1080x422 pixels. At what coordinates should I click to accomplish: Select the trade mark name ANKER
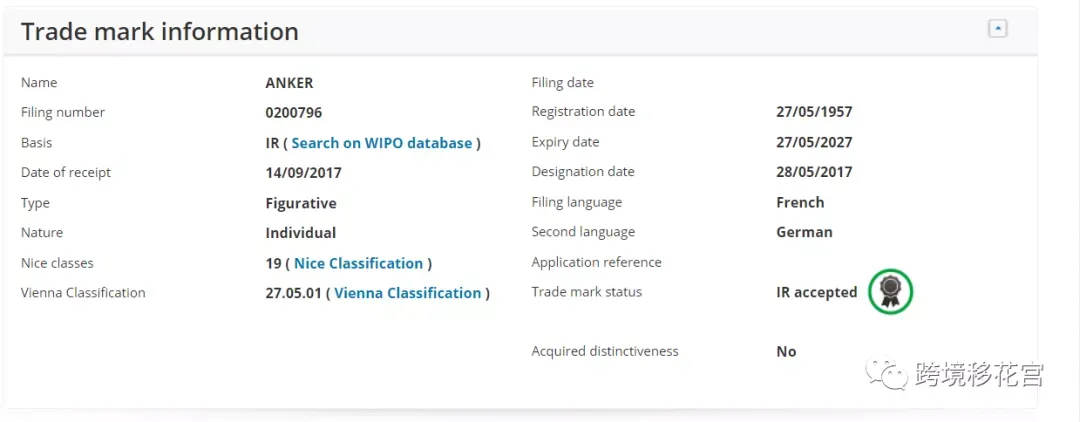[x=289, y=83]
